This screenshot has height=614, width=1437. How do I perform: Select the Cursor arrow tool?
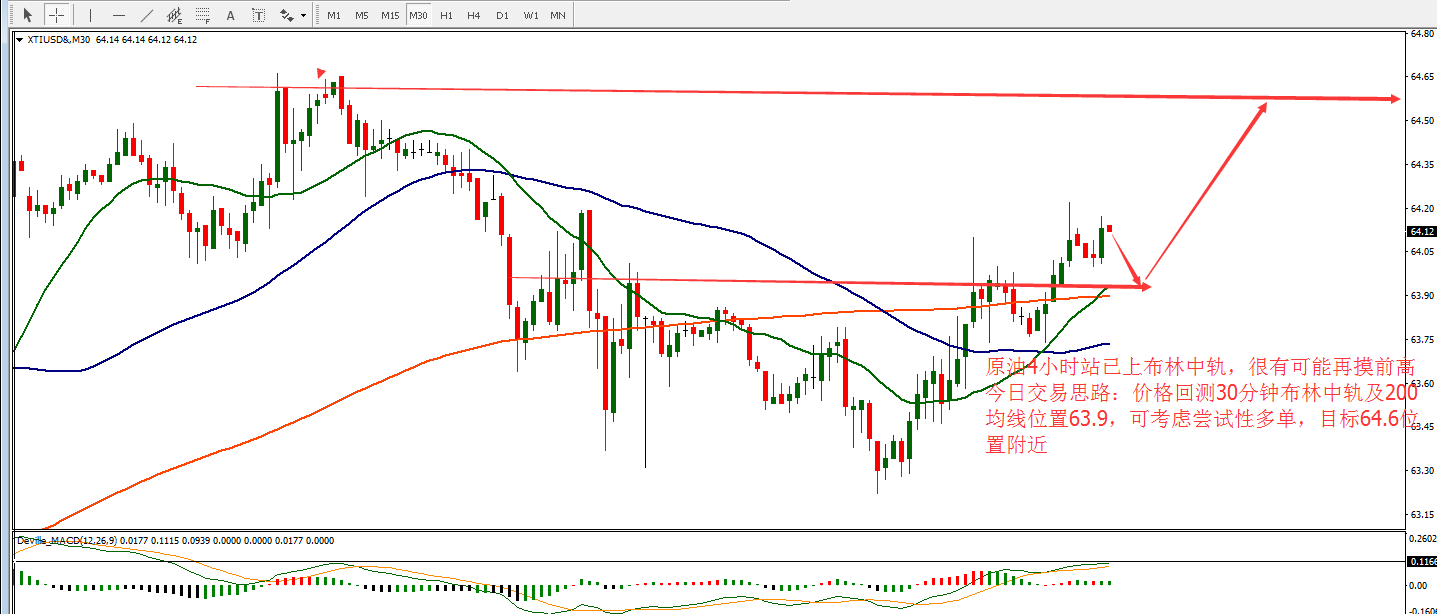[x=28, y=15]
